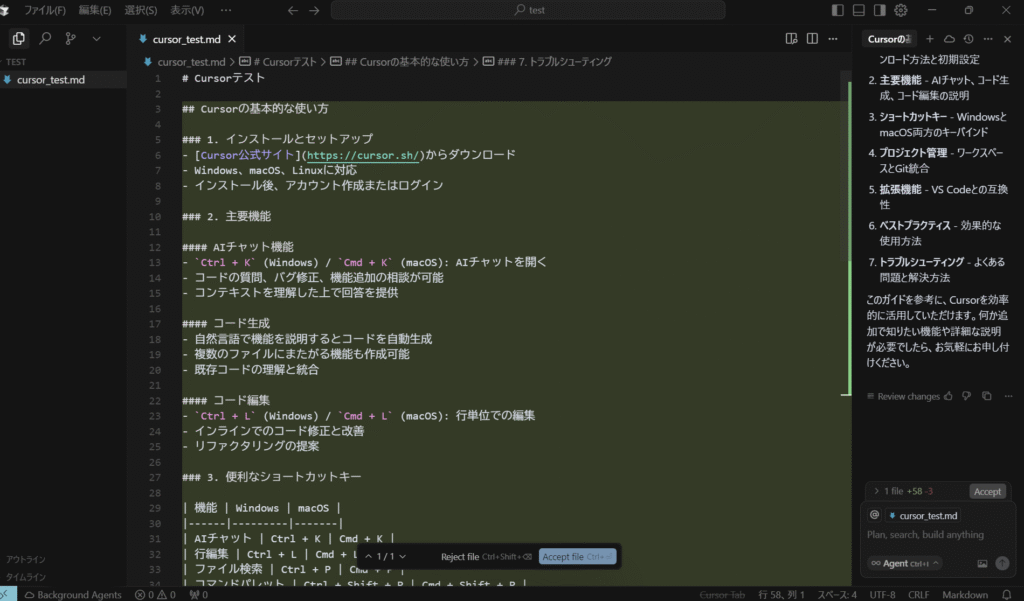
Task: Open Background Agents from status bar
Action: tap(72, 594)
